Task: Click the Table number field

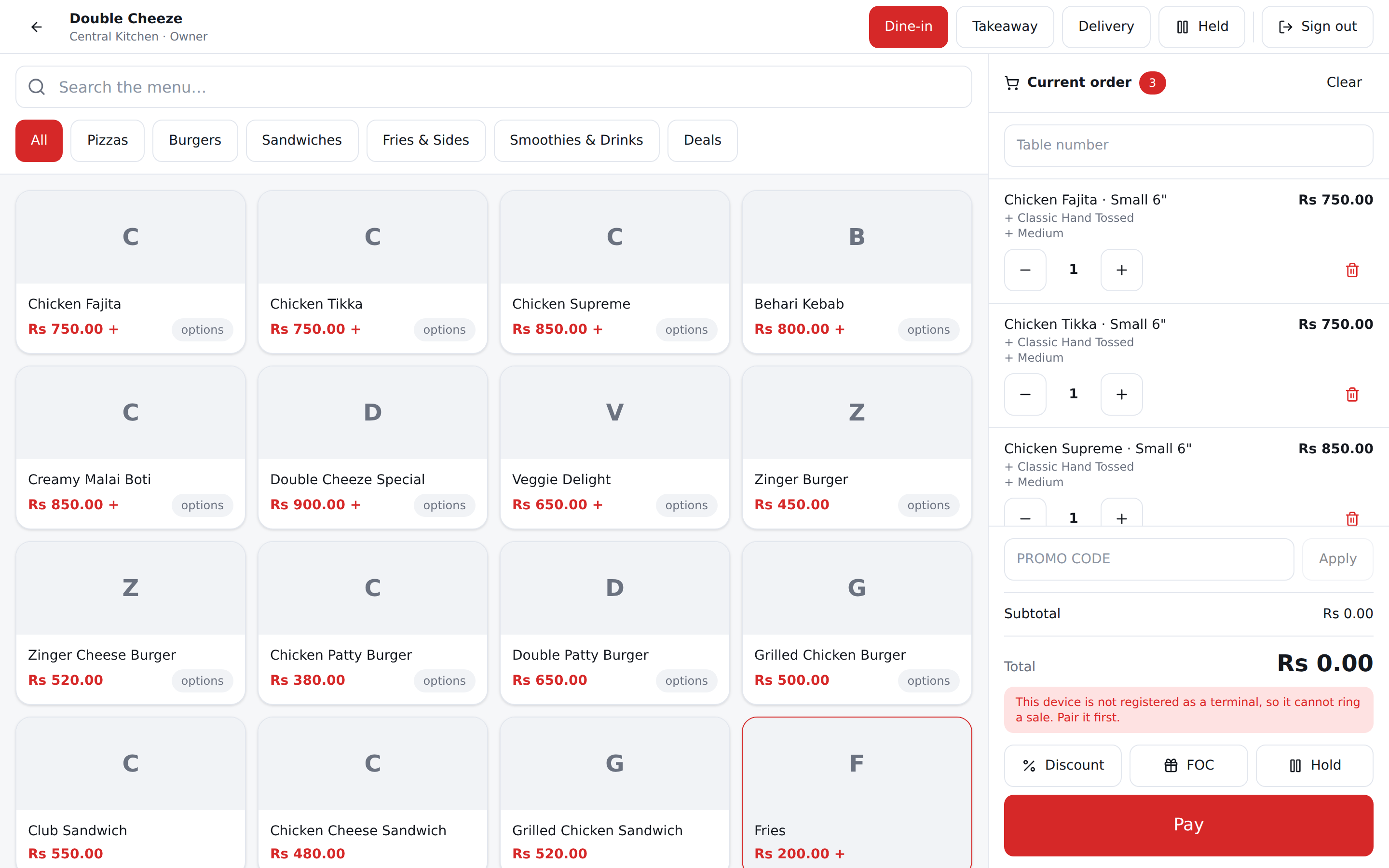Action: [x=1188, y=145]
